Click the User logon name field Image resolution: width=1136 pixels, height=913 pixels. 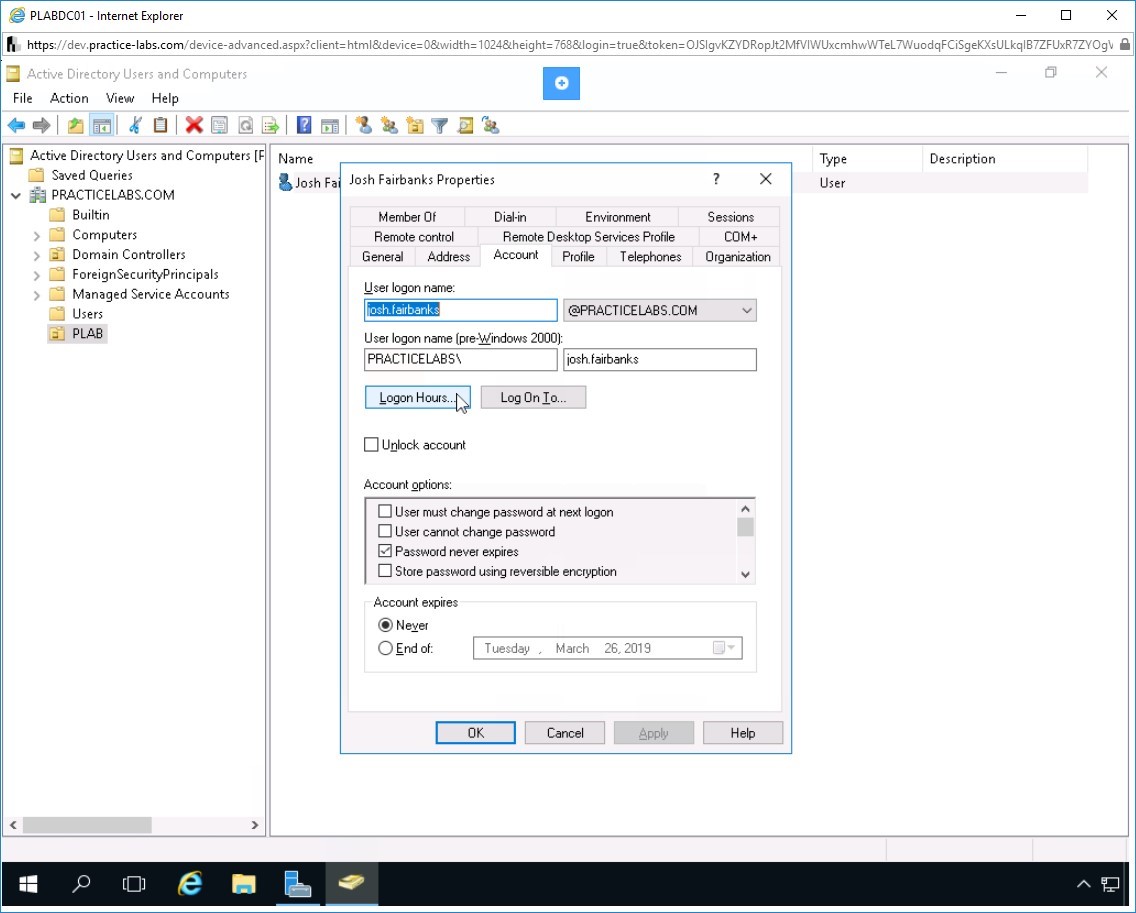pyautogui.click(x=461, y=310)
